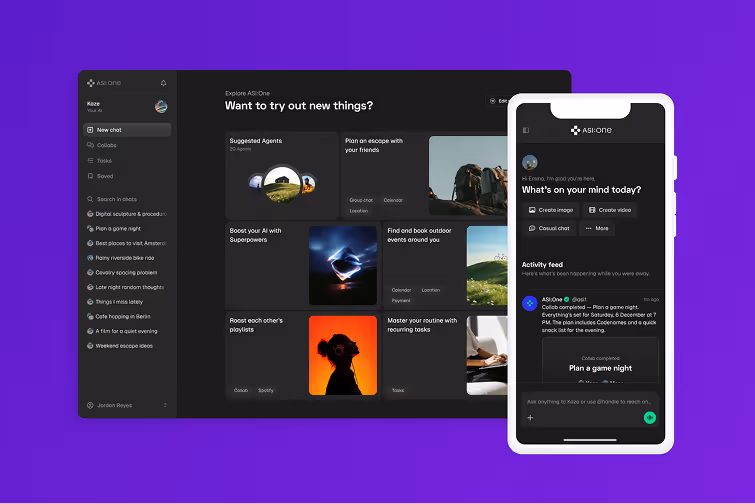Expand the More options on phone
The height and width of the screenshot is (504, 755).
[x=597, y=228]
